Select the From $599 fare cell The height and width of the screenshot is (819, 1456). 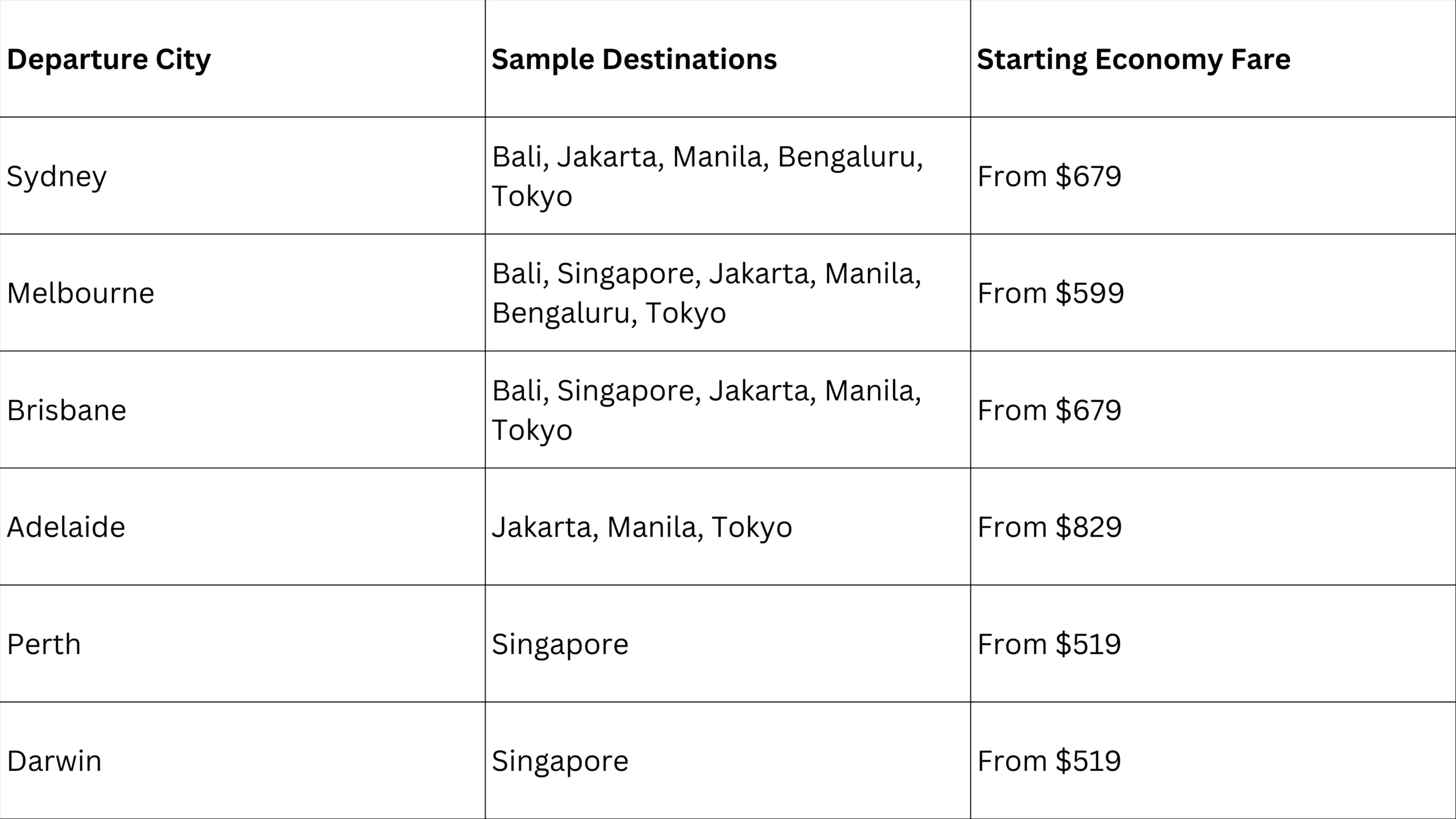(x=1213, y=292)
